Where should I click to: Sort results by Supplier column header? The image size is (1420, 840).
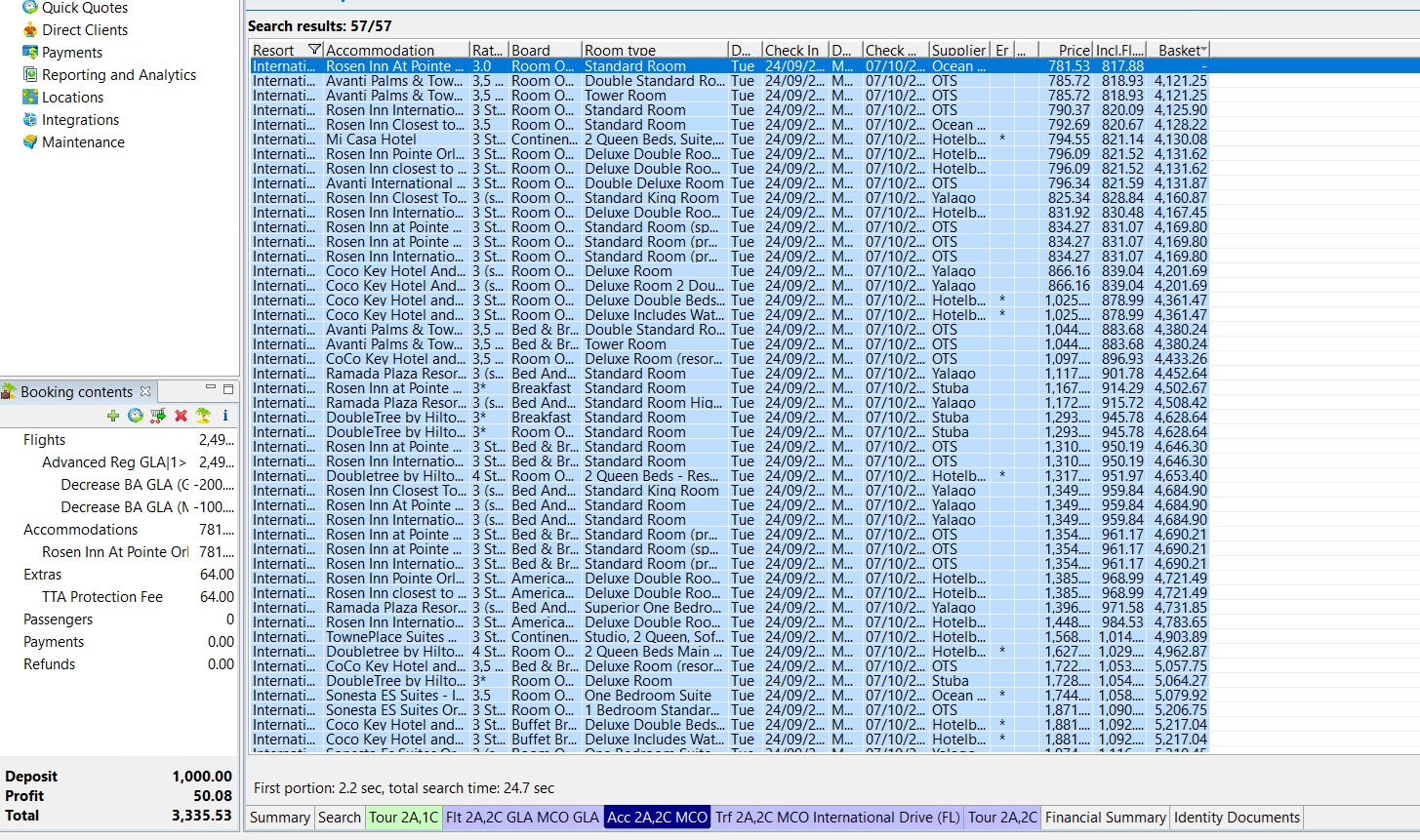point(960,50)
